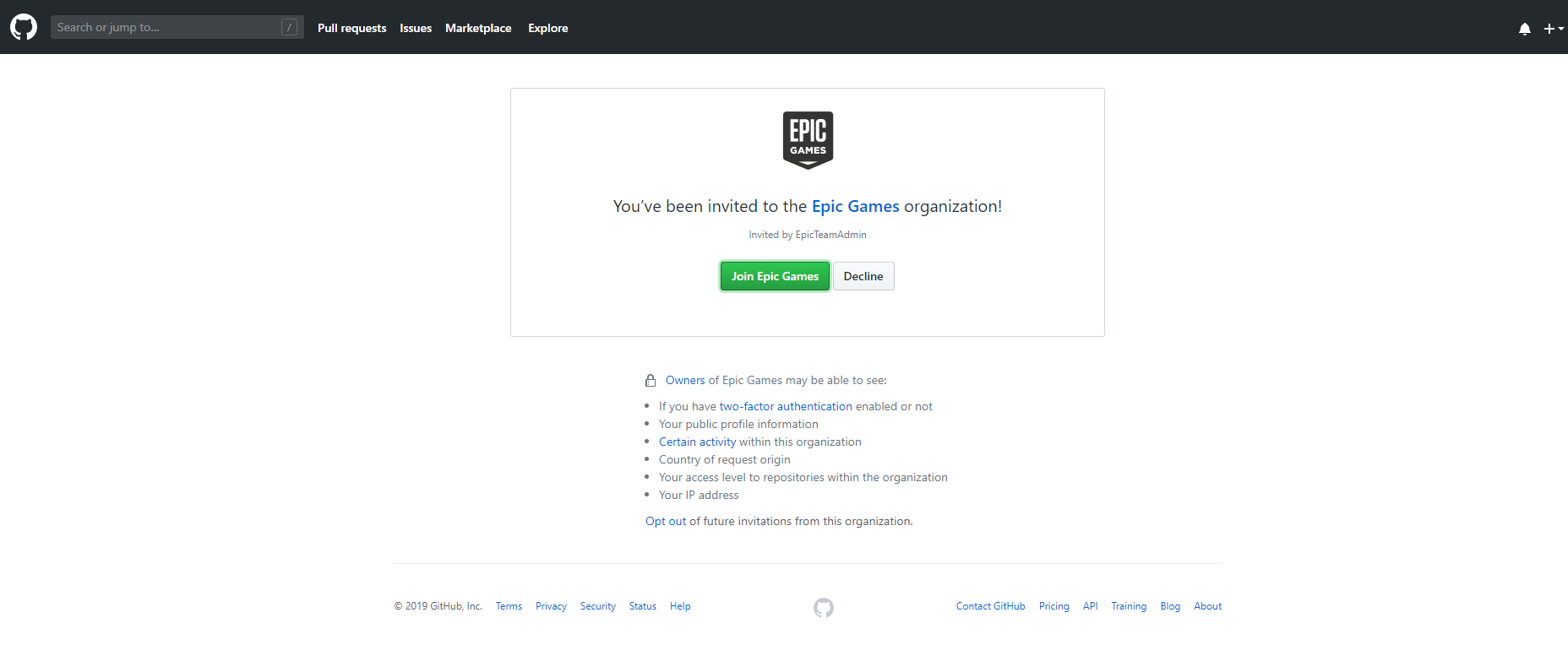Open Training in the footer

[x=1129, y=606]
